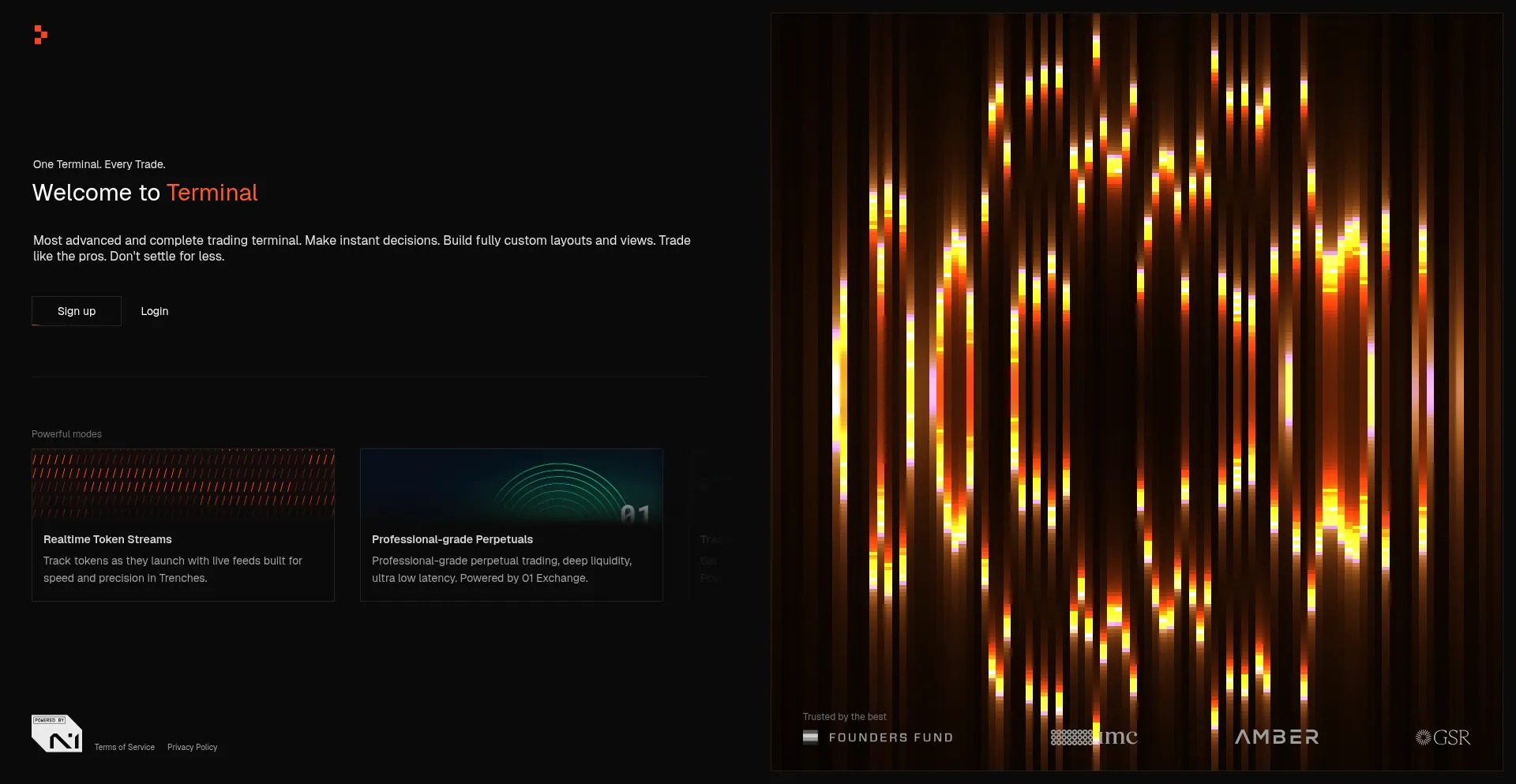Click the orange glowing bars hero visualization
Screen dimensions: 1516x784
pyautogui.click(x=1137, y=355)
